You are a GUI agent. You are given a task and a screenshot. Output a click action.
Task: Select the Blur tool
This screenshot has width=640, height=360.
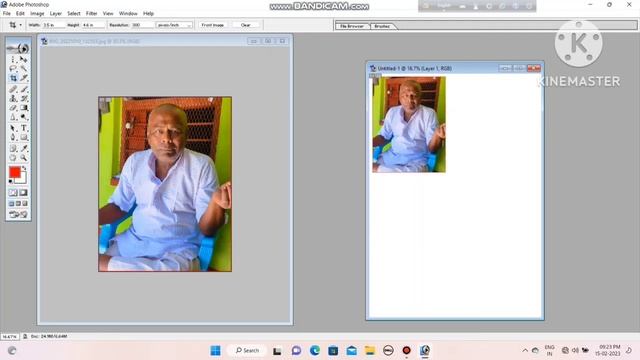[x=13, y=117]
